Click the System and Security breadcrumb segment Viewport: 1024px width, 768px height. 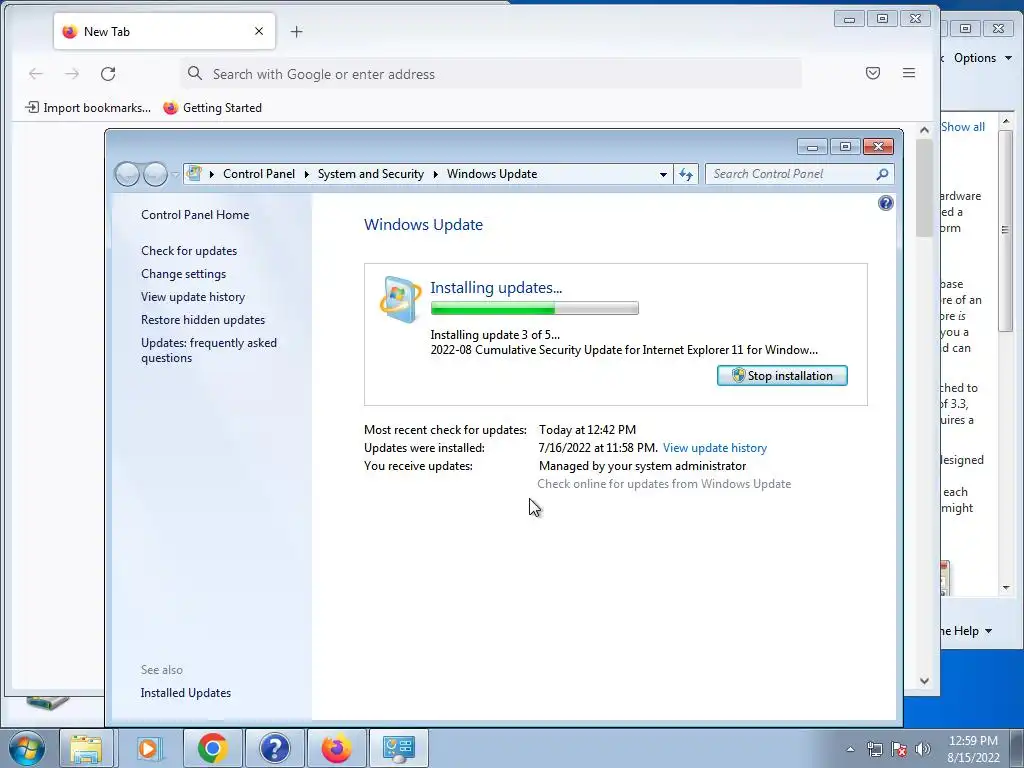tap(370, 174)
